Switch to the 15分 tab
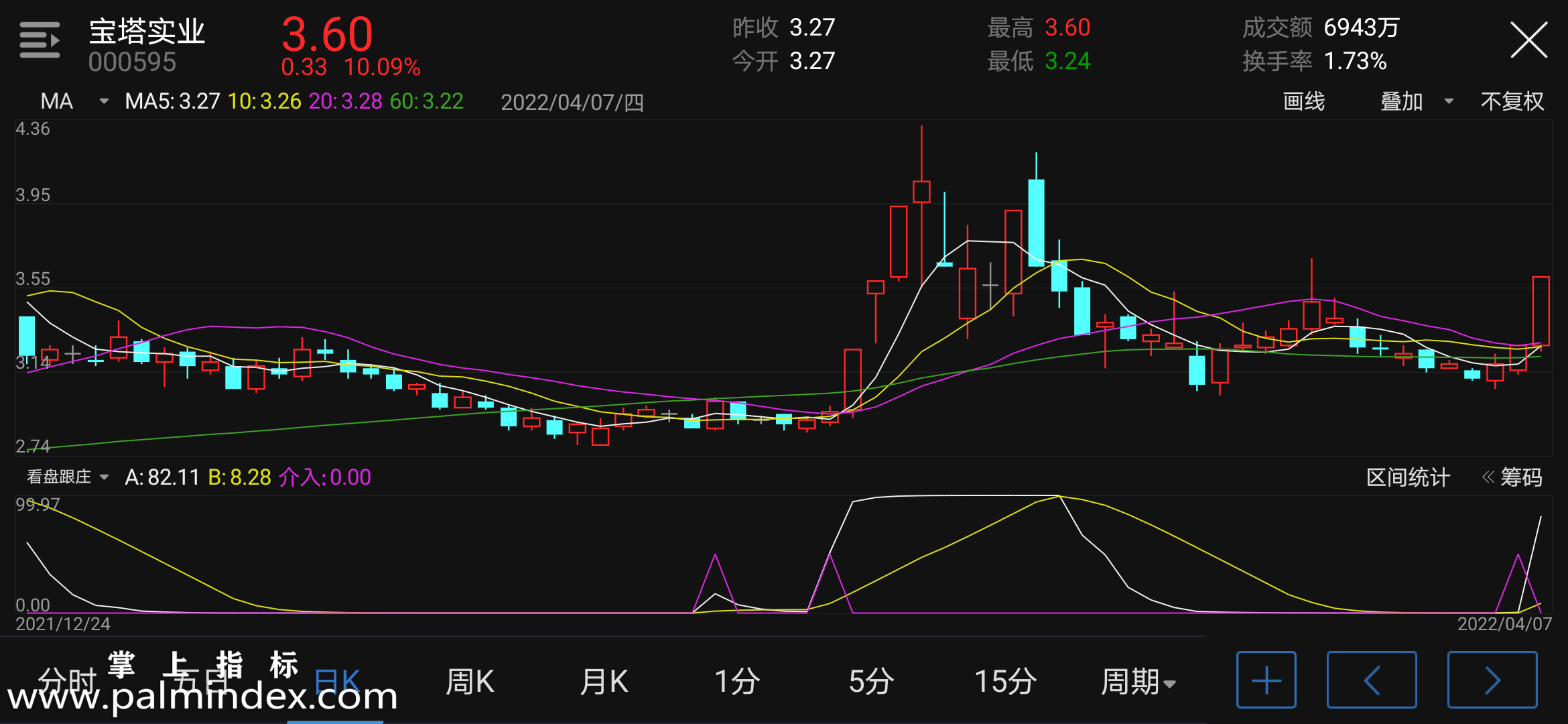Viewport: 1568px width, 724px height. point(1005,682)
